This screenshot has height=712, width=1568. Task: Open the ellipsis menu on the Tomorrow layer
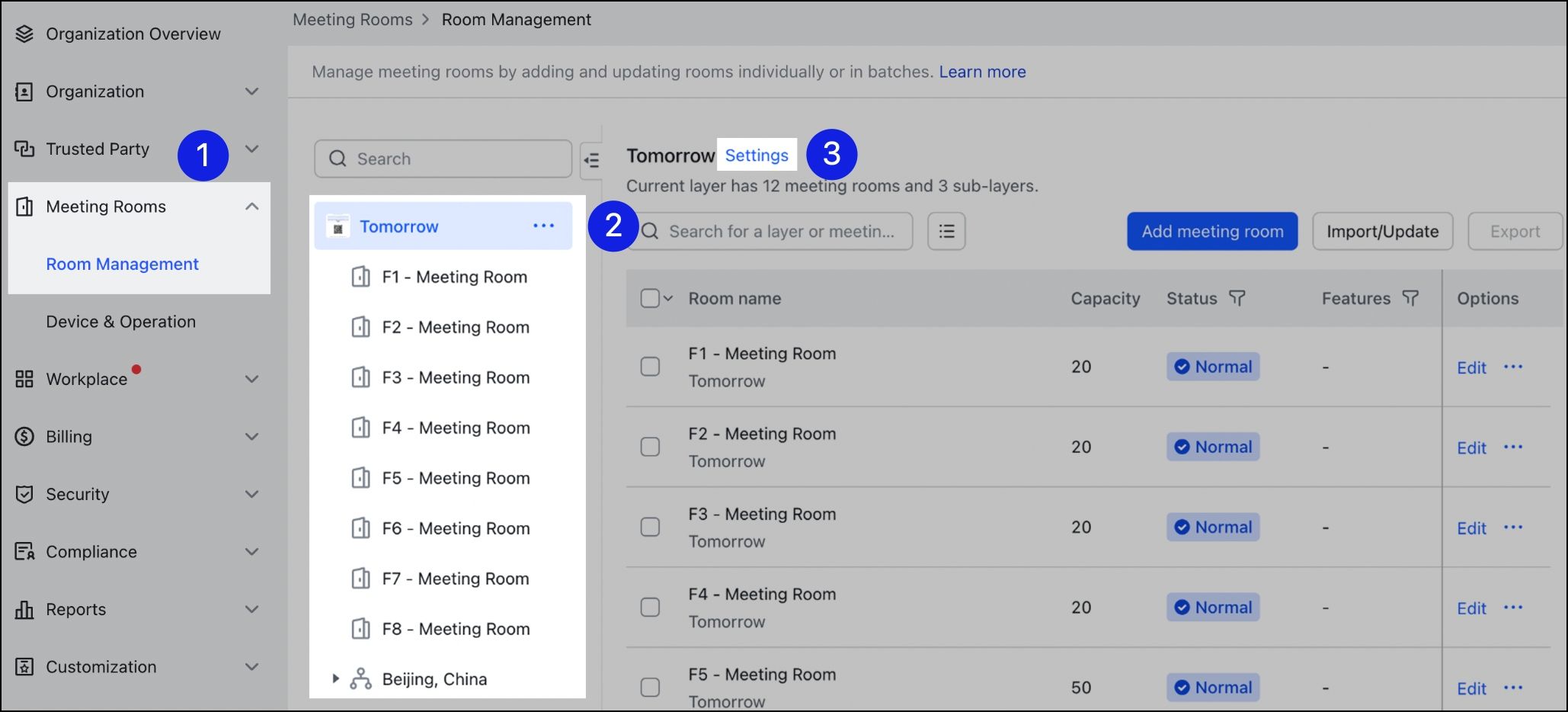tap(543, 226)
